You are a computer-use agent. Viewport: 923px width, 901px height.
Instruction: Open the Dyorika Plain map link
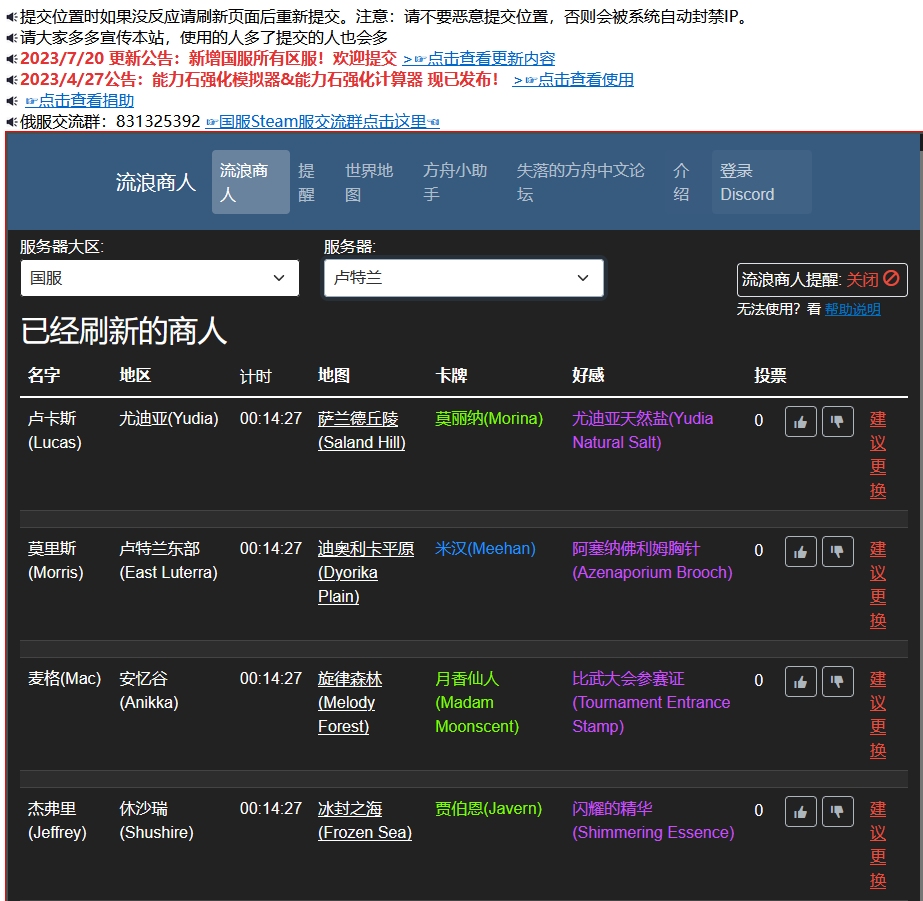tap(366, 572)
